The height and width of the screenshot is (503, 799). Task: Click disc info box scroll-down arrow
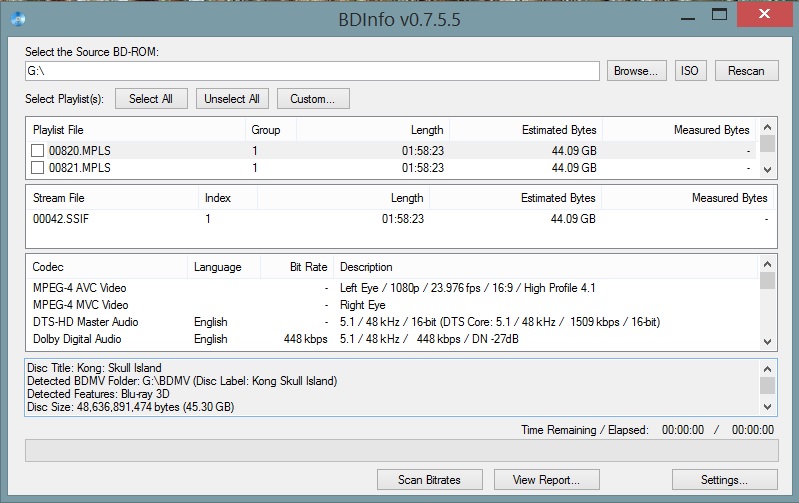pyautogui.click(x=767, y=407)
